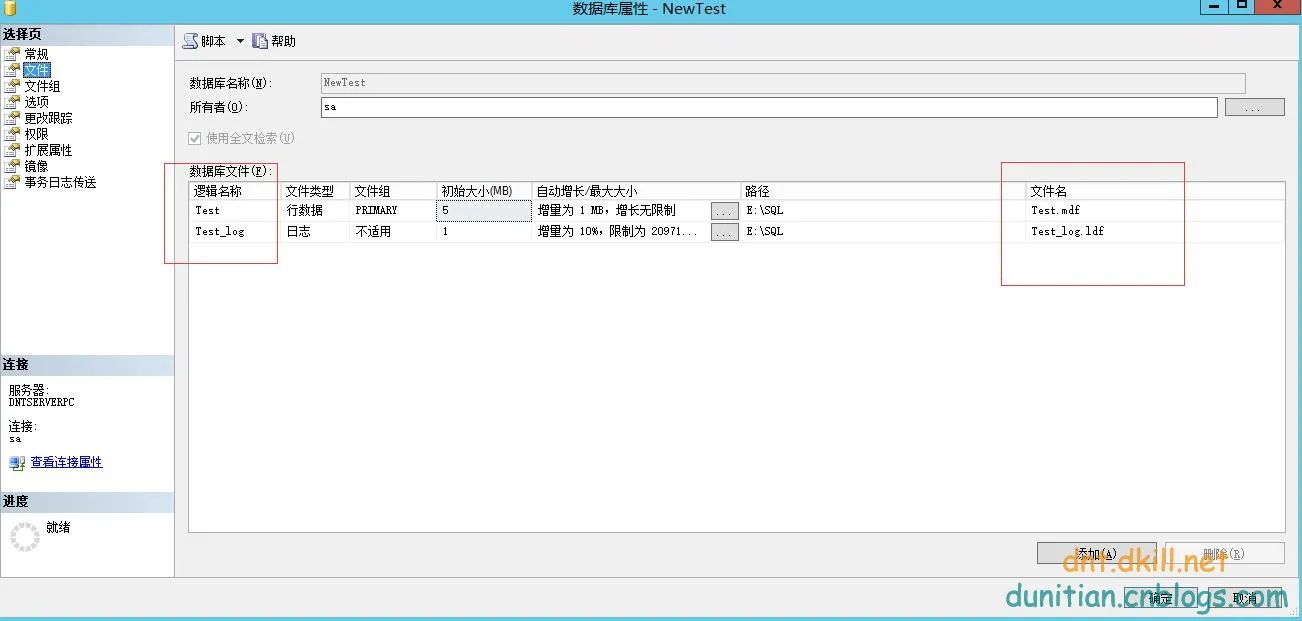Open the 事务日志传送 page
Viewport: 1302px width, 621px height.
tap(60, 182)
